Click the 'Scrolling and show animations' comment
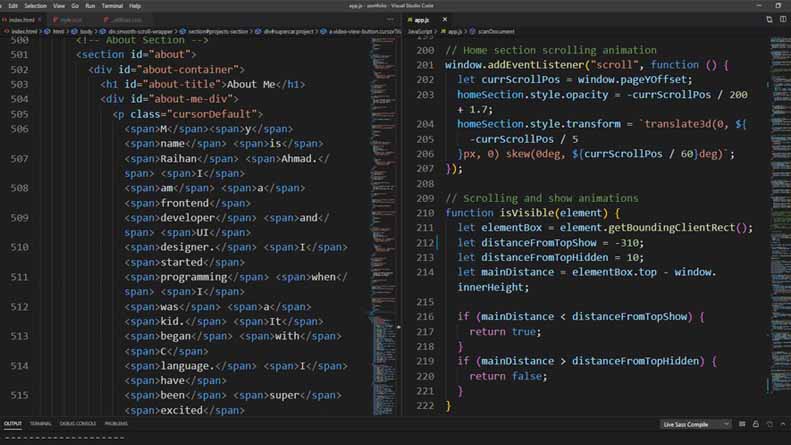This screenshot has width=791, height=445. [542, 198]
